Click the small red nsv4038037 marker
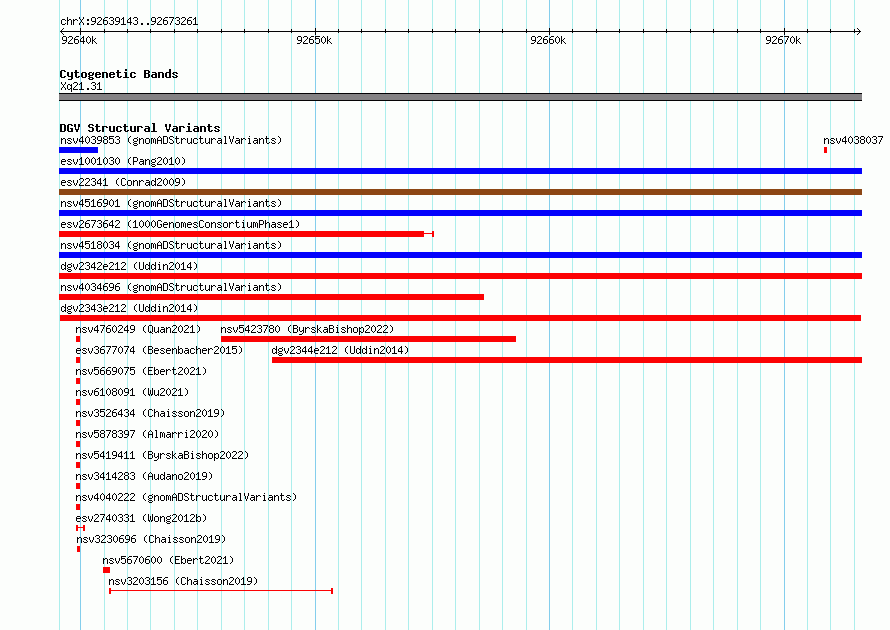The image size is (890, 630). pyautogui.click(x=825, y=150)
